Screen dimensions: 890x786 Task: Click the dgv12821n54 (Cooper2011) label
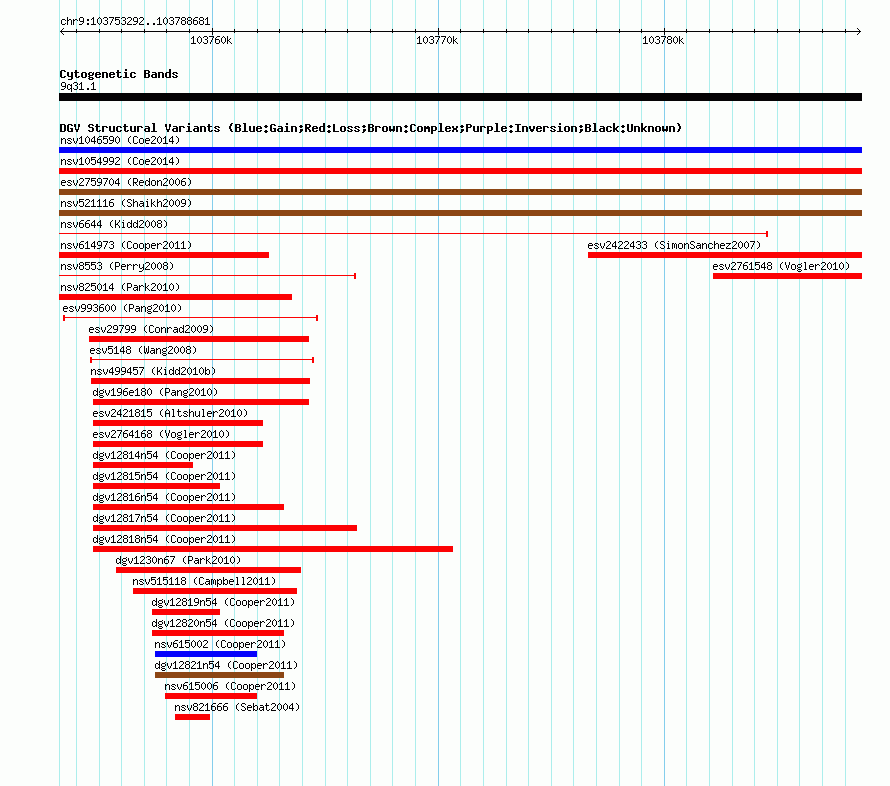pyautogui.click(x=226, y=665)
